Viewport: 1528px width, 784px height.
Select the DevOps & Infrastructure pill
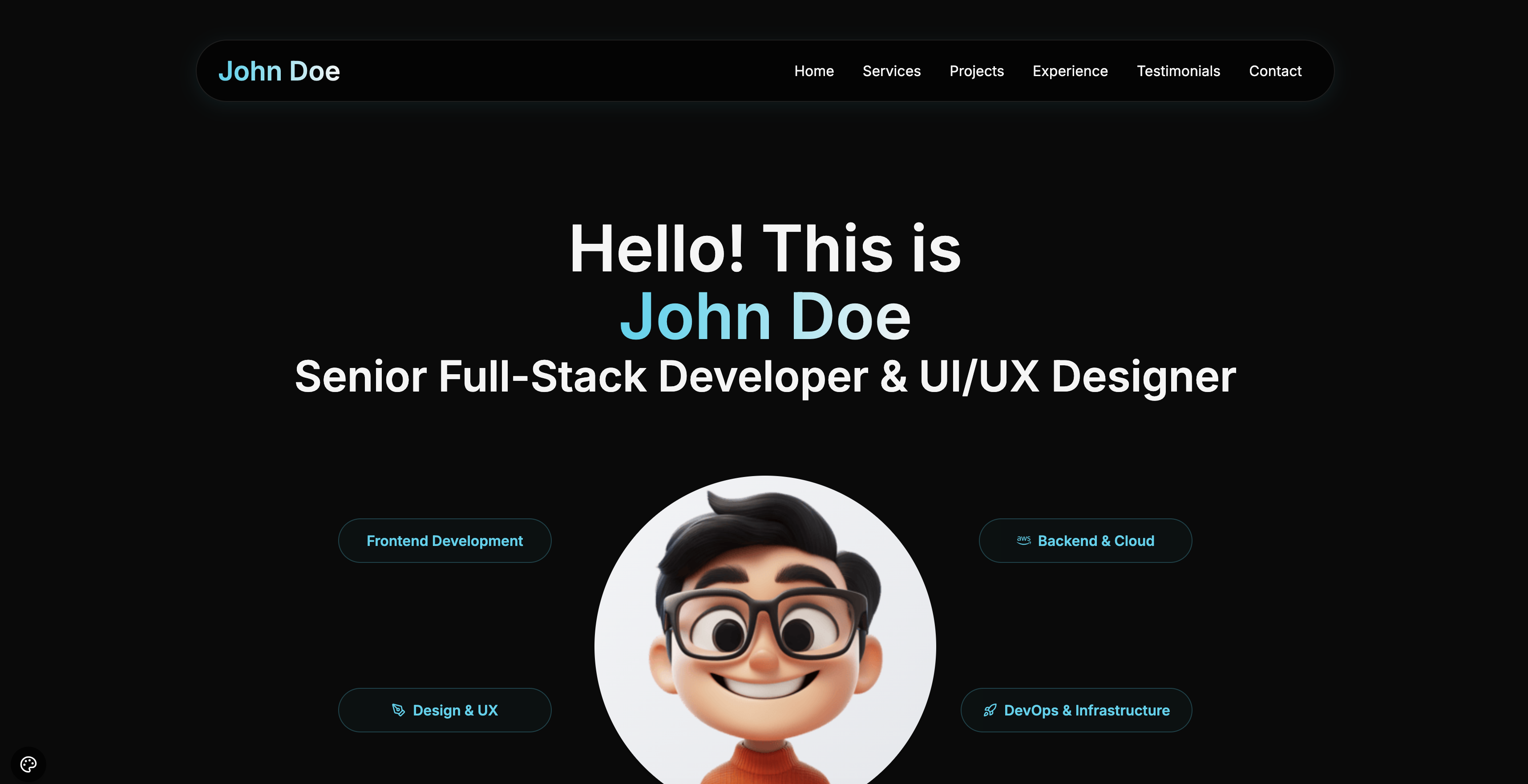tap(1076, 710)
